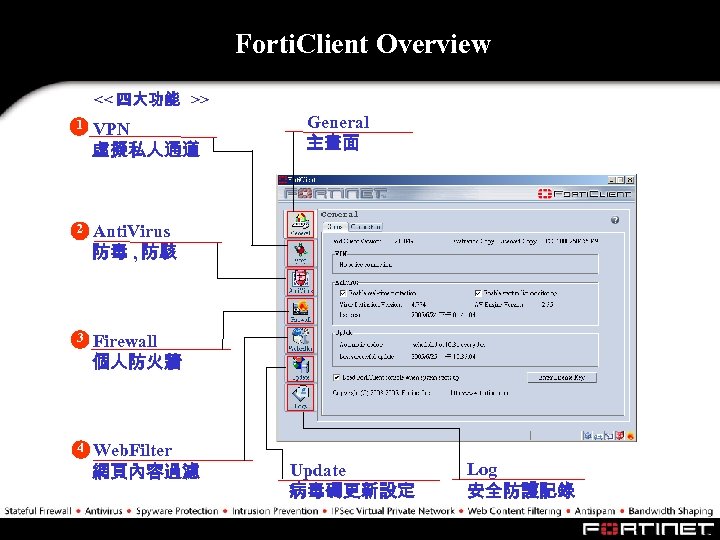Select the AntiVirus sidebar icon
720x540 pixels.
300,282
